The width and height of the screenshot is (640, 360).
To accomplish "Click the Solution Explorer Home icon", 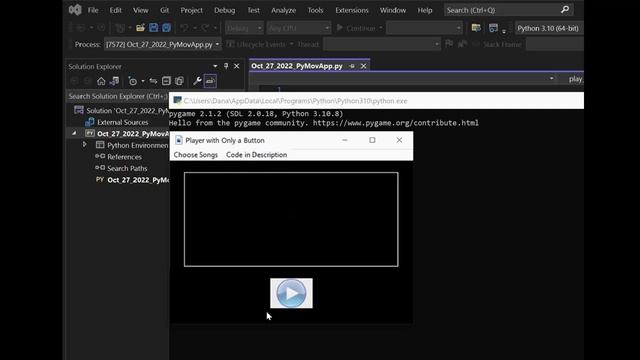I will coord(101,81).
